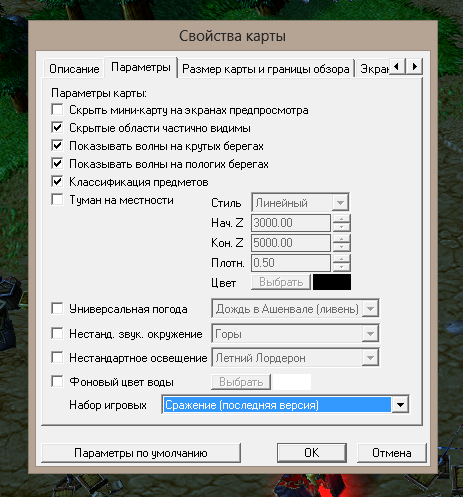Check Нестанд. звук. окружение option
Screen dimensions: 463x497
pos(57,333)
